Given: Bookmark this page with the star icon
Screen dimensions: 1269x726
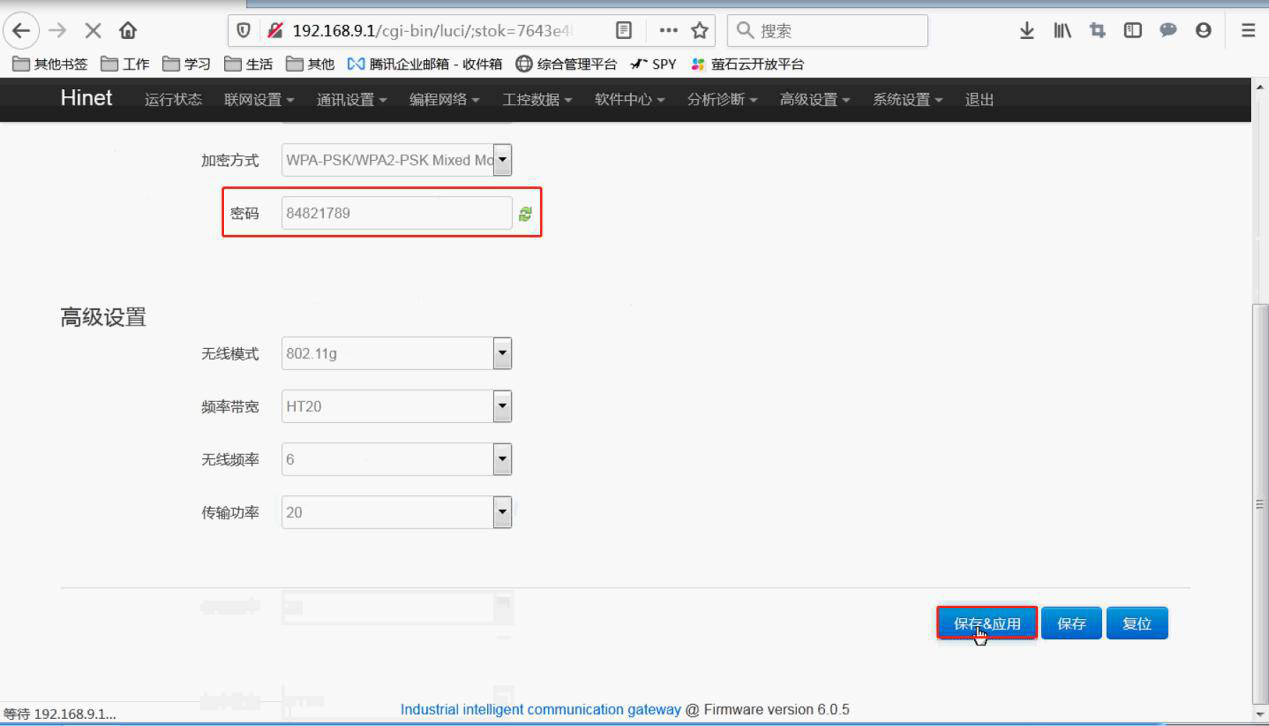Looking at the screenshot, I should pos(700,31).
